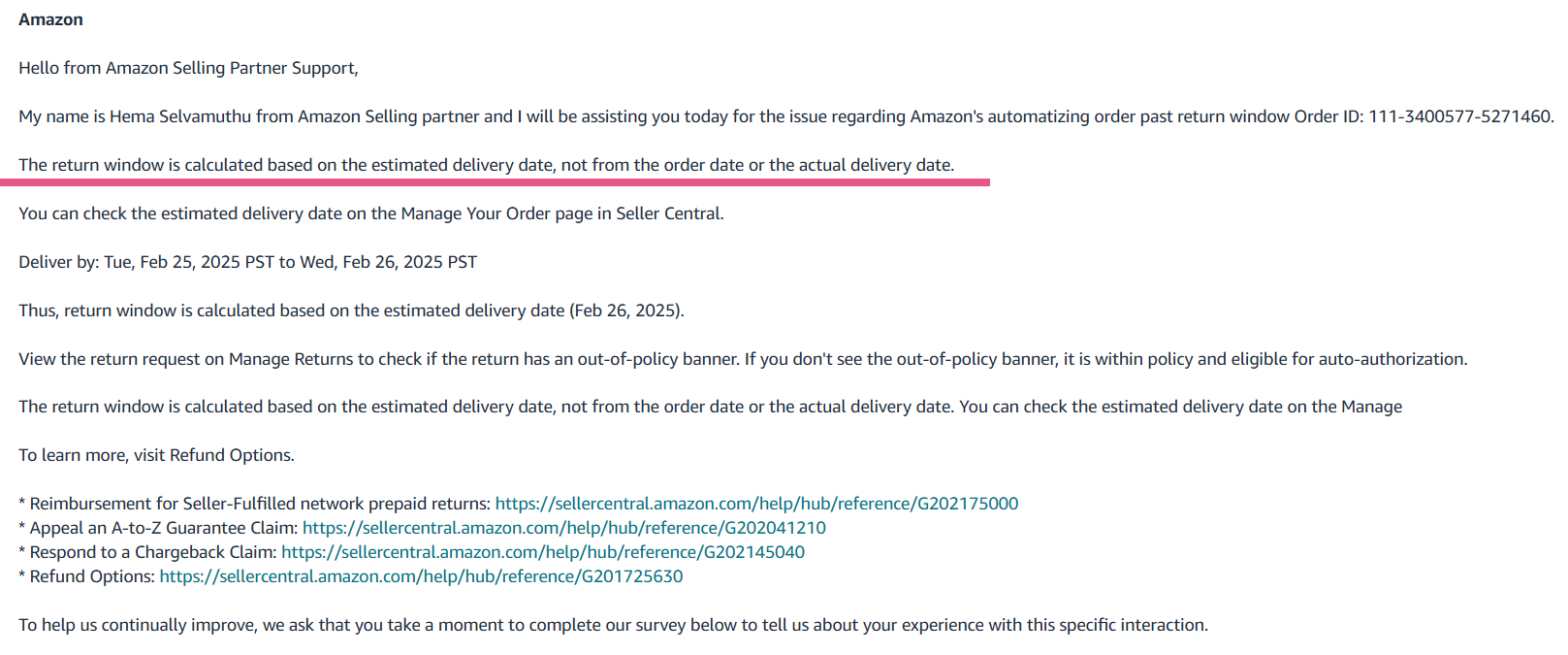Click the survey request sentence at bottom
1568x655 pixels.
coord(613,625)
